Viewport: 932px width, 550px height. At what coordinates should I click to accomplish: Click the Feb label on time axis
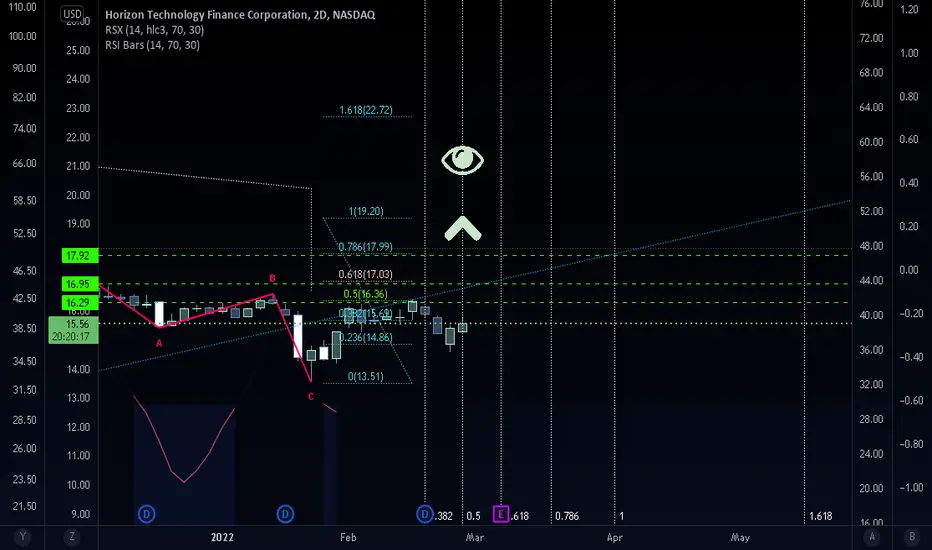(348, 538)
